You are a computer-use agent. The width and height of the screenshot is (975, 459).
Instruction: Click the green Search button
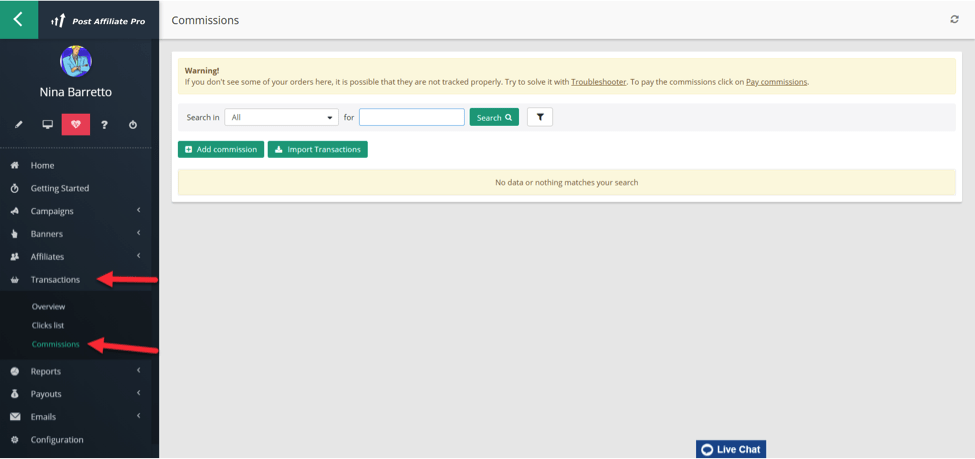point(494,117)
